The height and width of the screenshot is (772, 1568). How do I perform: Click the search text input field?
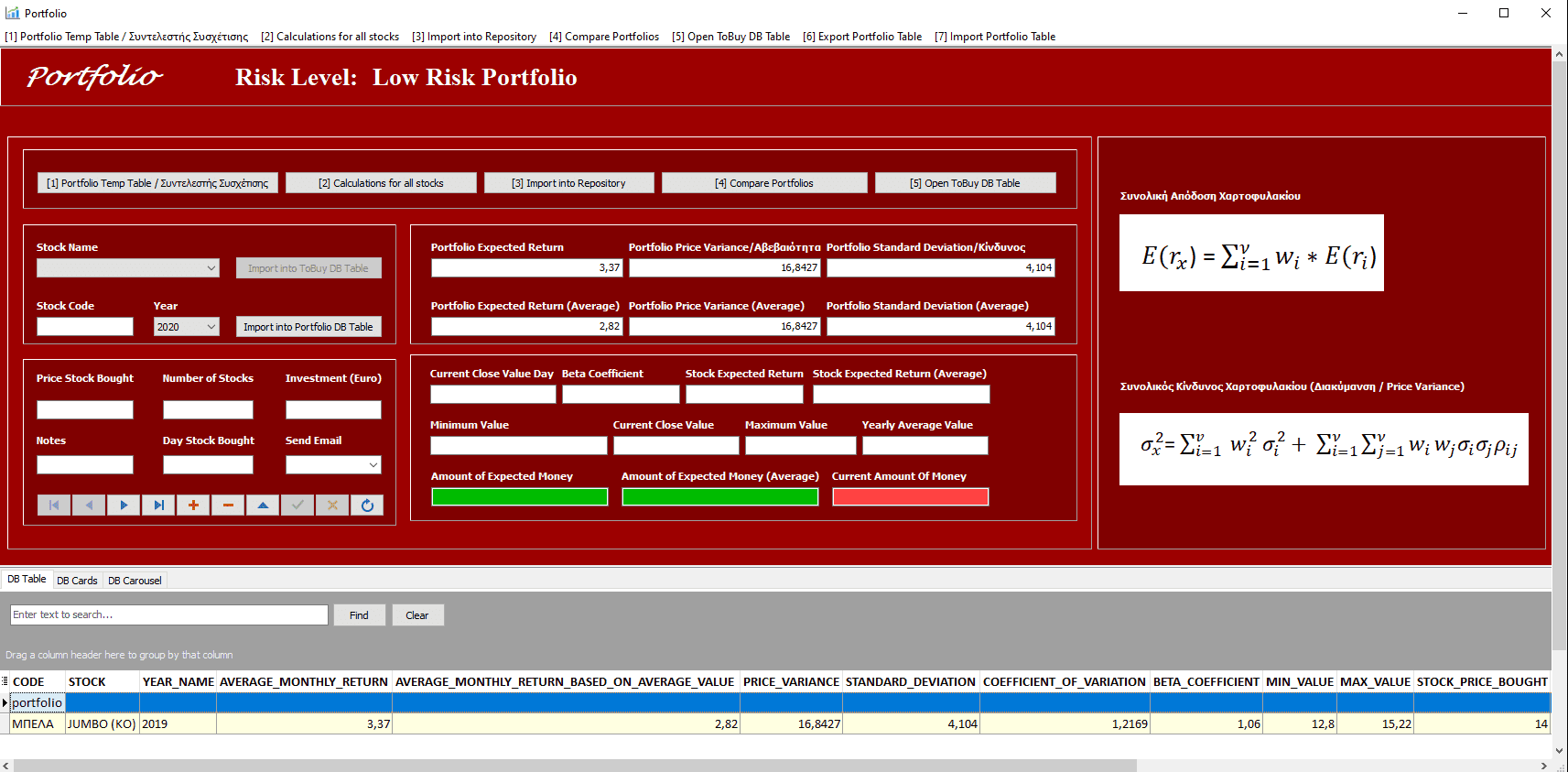(x=169, y=614)
